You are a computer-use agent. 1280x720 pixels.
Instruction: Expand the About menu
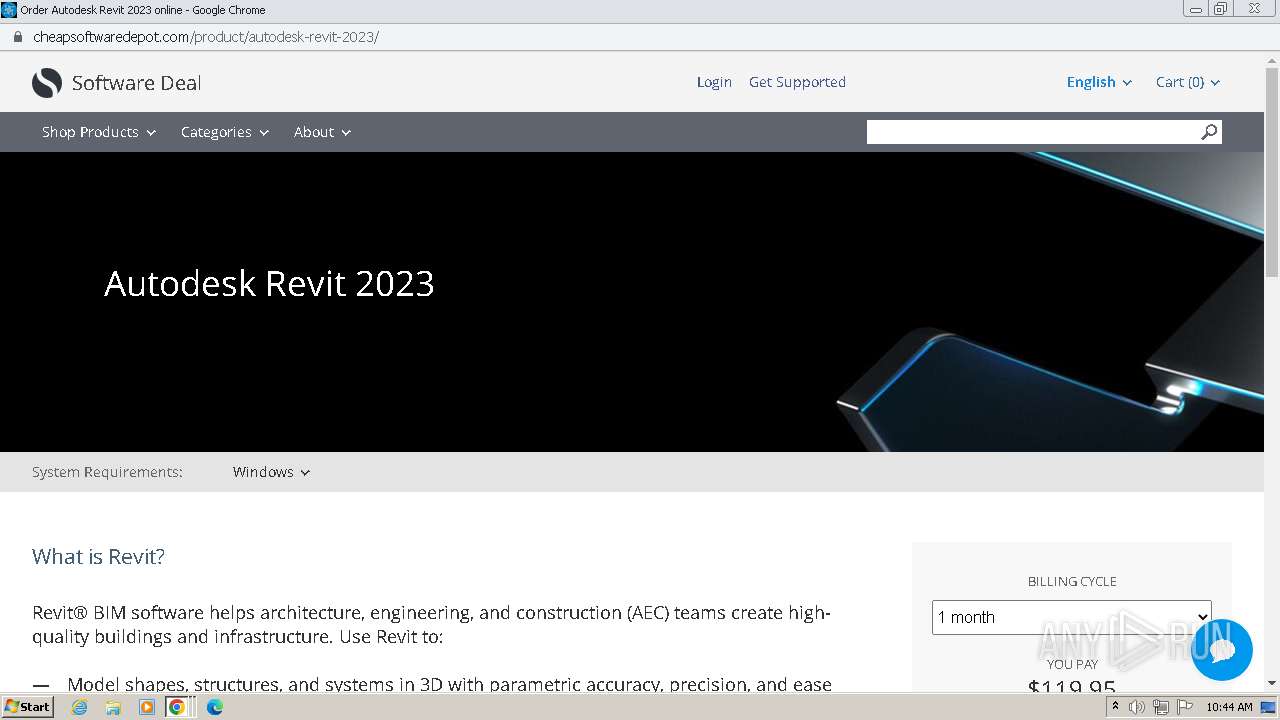(x=322, y=132)
